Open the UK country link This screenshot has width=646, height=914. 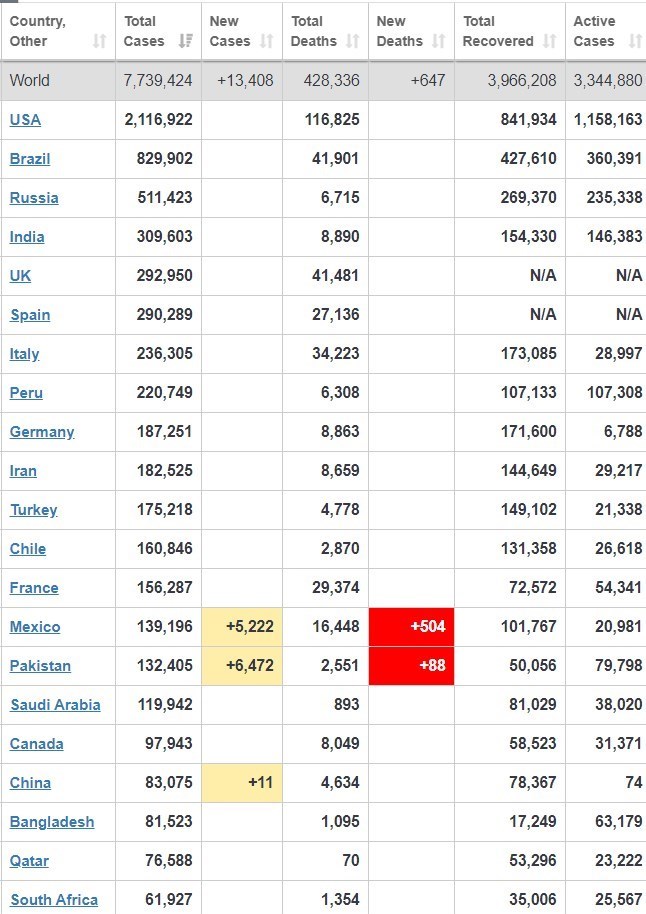pos(20,276)
